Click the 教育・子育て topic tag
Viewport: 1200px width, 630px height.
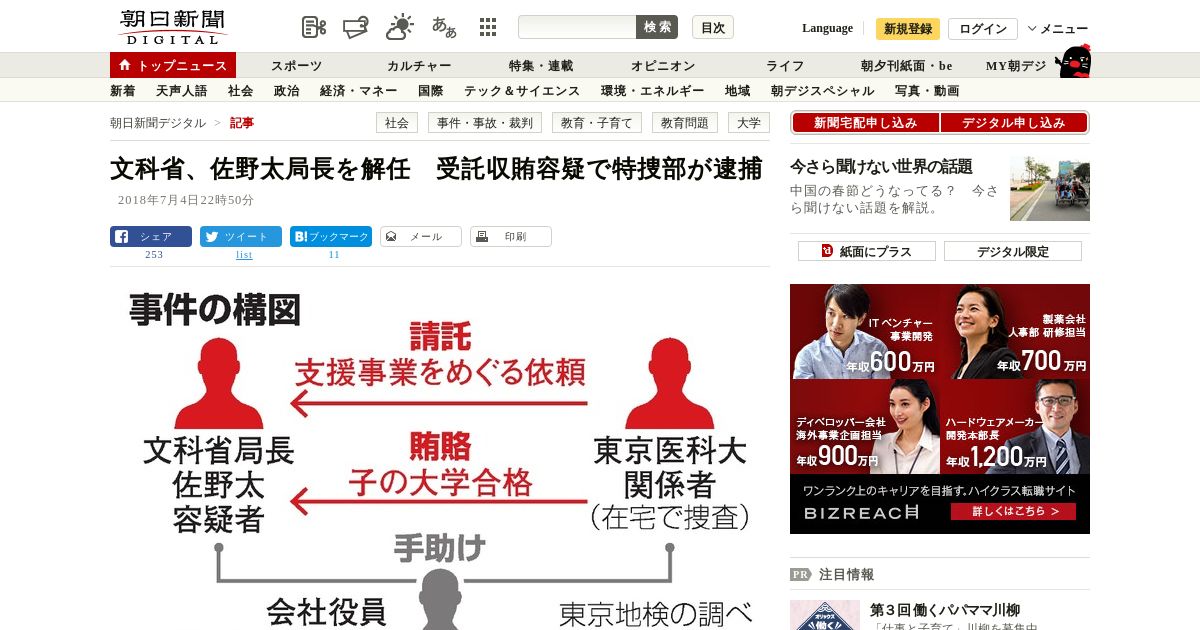[x=597, y=123]
